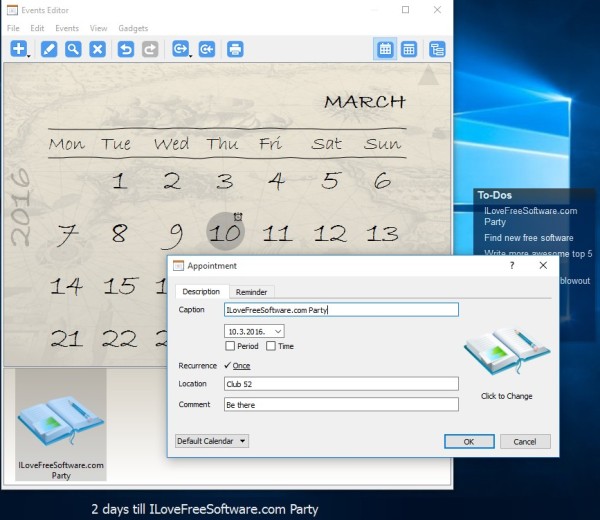Viewport: 600px width, 520px height.
Task: Select day 11 on the calendar
Action: click(x=277, y=233)
